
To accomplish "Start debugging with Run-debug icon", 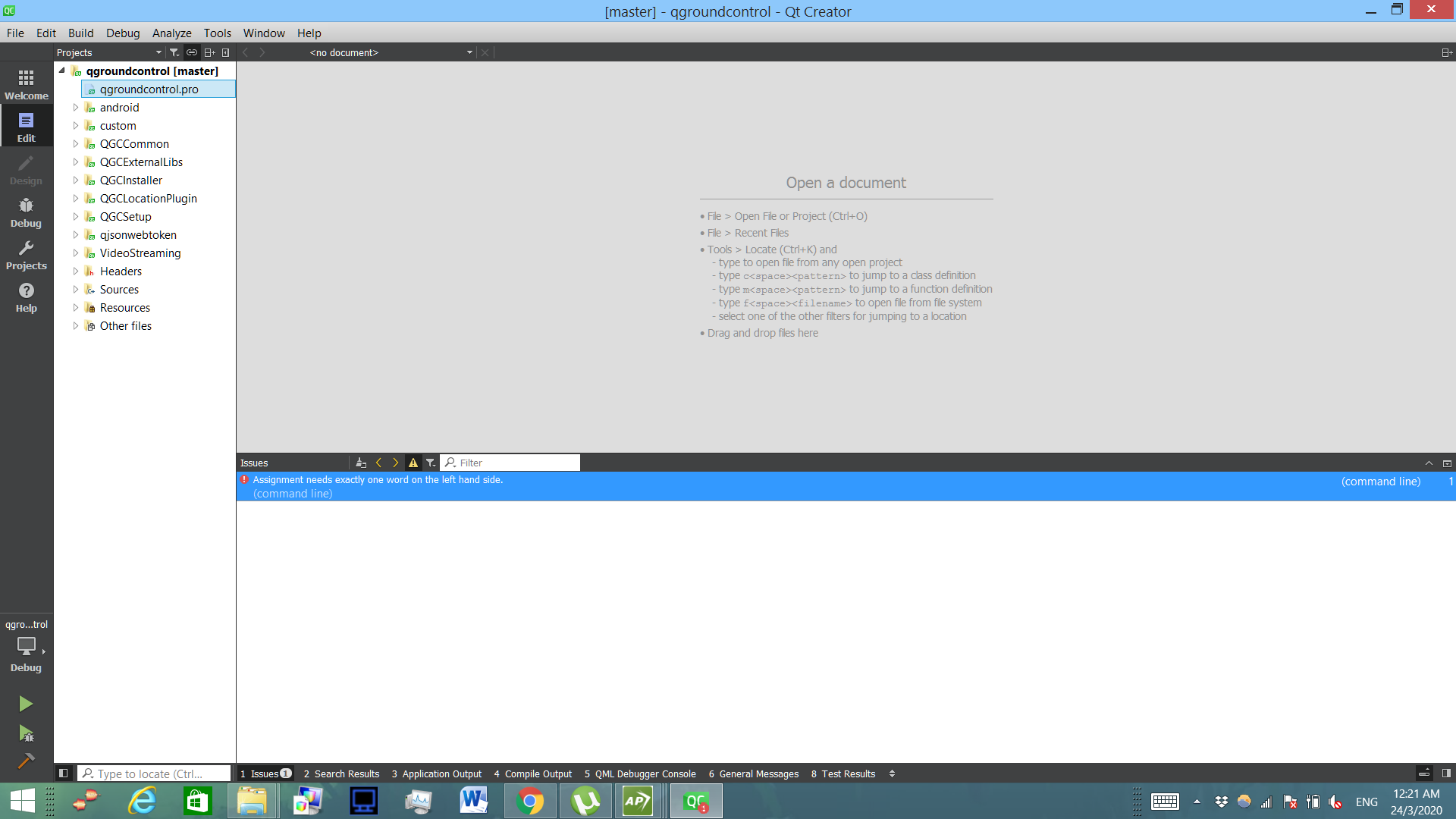I will coord(26,733).
